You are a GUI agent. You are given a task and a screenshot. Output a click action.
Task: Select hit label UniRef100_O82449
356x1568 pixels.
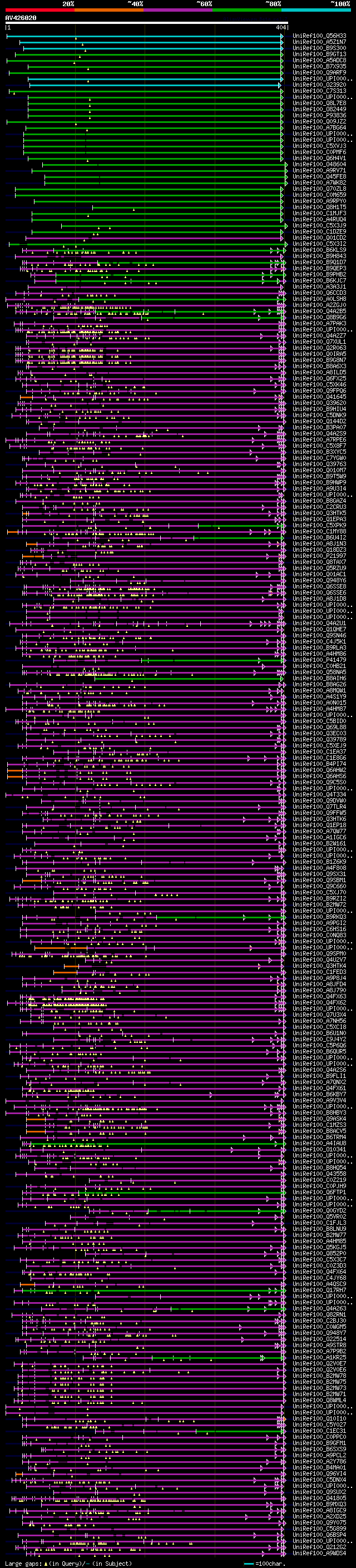[x=319, y=110]
